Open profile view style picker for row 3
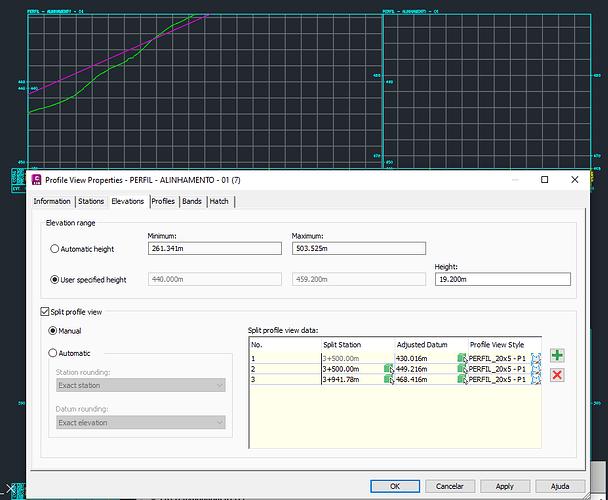Image resolution: width=608 pixels, height=500 pixels. (x=536, y=379)
